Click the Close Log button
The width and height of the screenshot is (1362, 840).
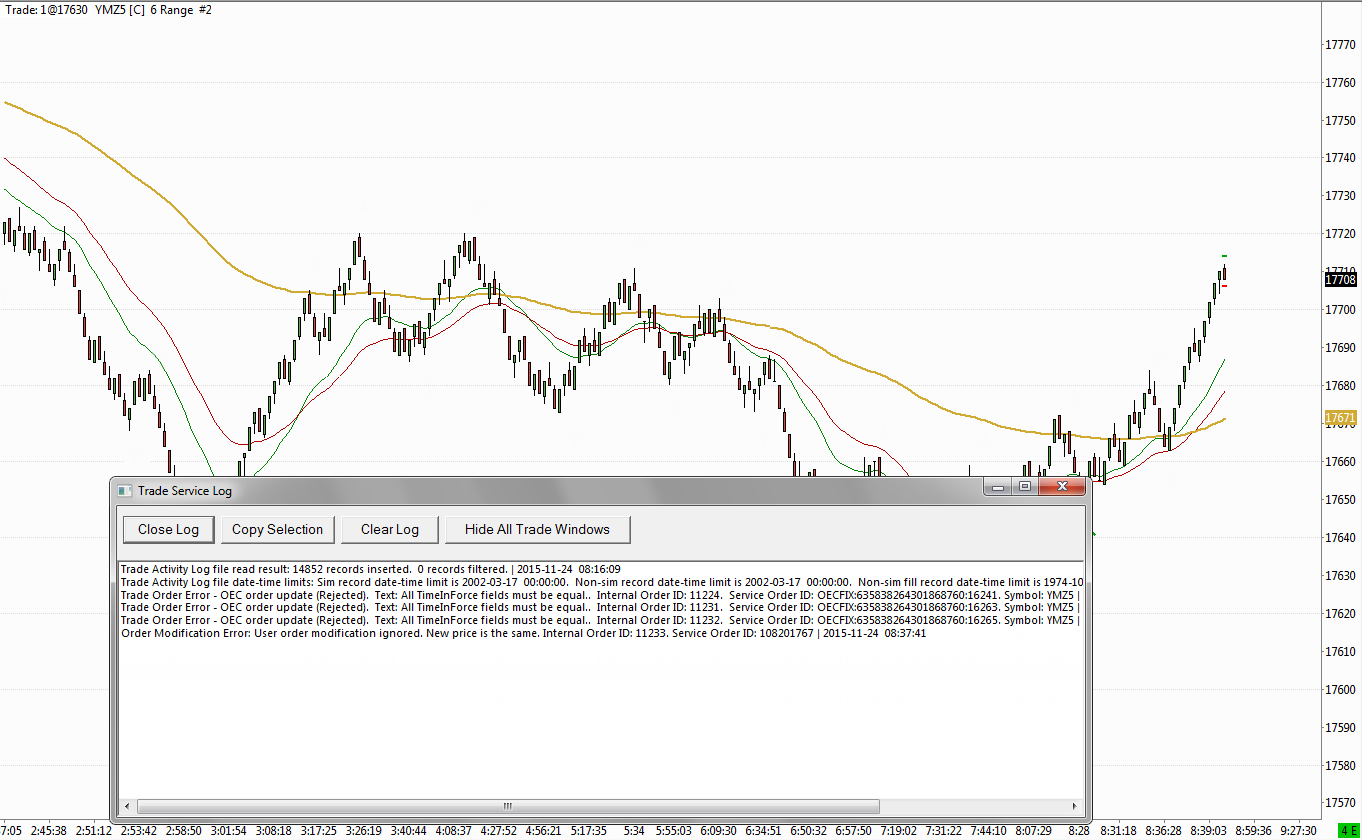click(168, 529)
